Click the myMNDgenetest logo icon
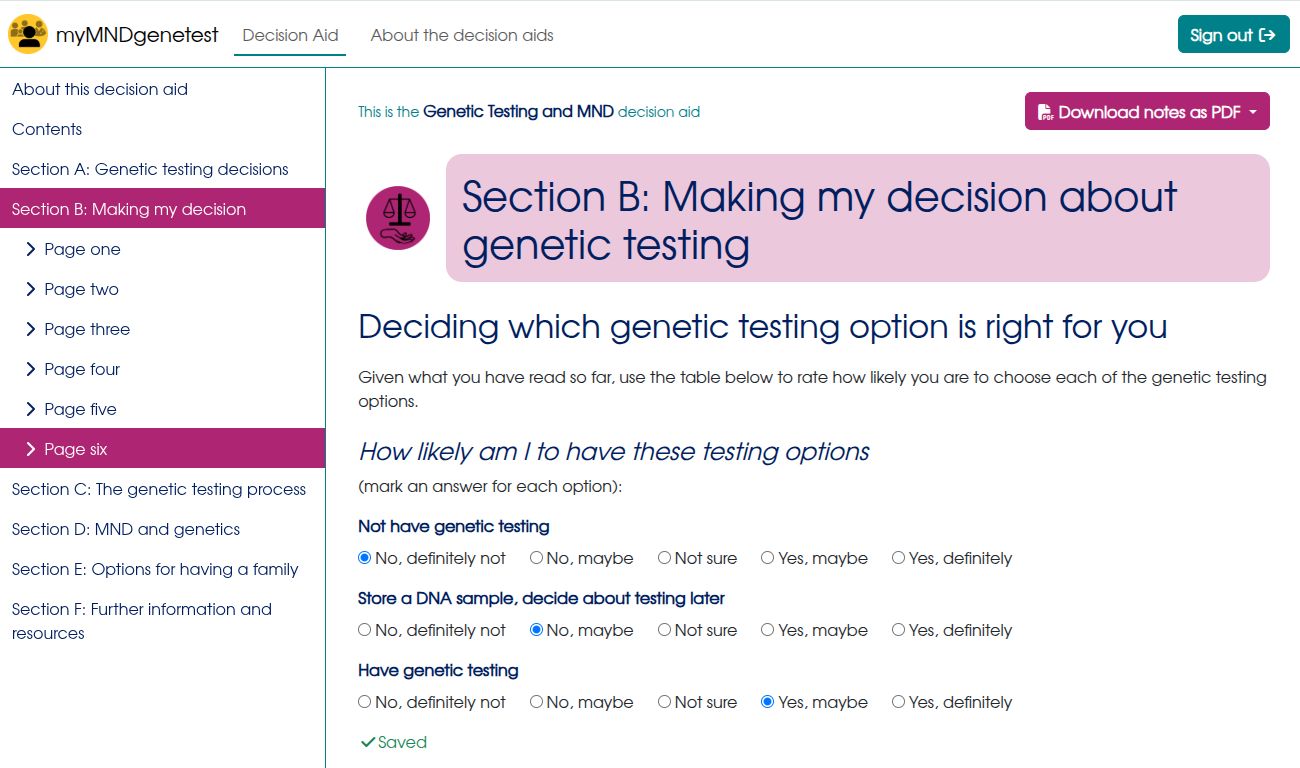This screenshot has width=1300, height=768. (x=27, y=33)
